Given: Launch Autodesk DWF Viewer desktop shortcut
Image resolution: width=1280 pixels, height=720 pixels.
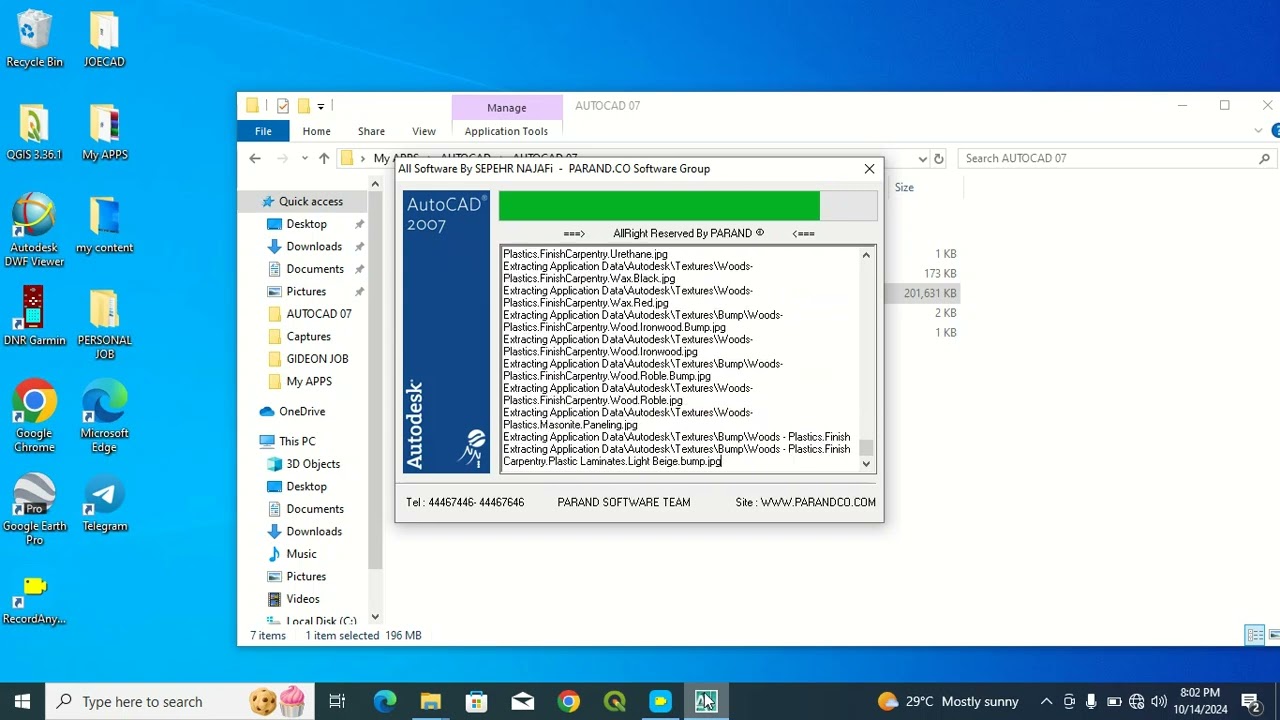Looking at the screenshot, I should click(34, 230).
